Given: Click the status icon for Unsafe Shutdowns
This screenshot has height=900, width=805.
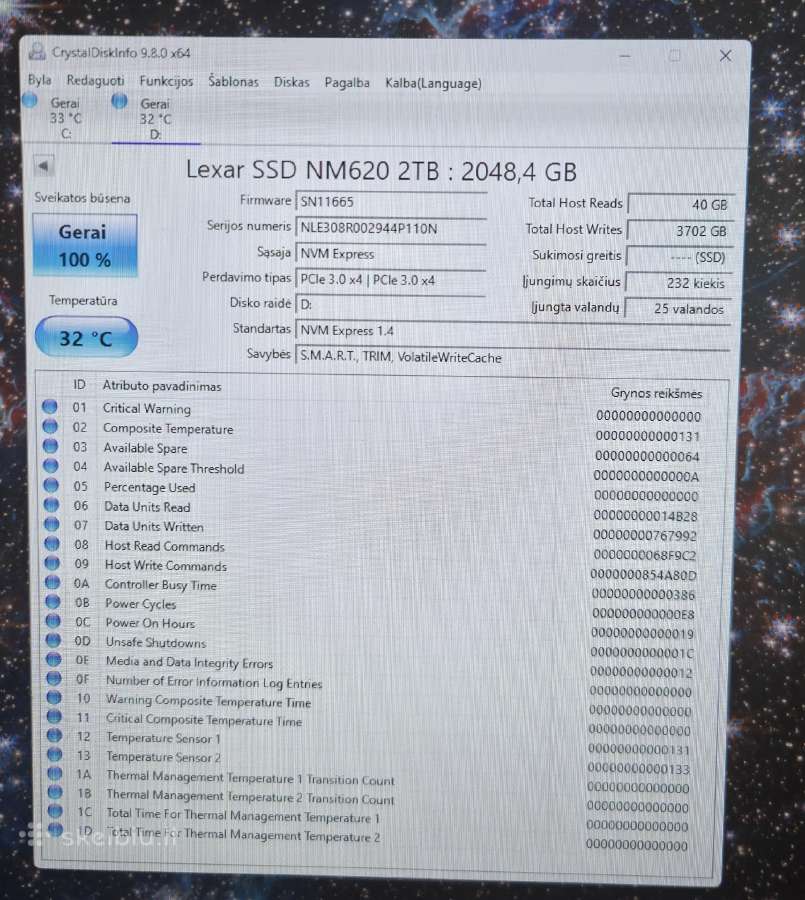Looking at the screenshot, I should coord(53,640).
